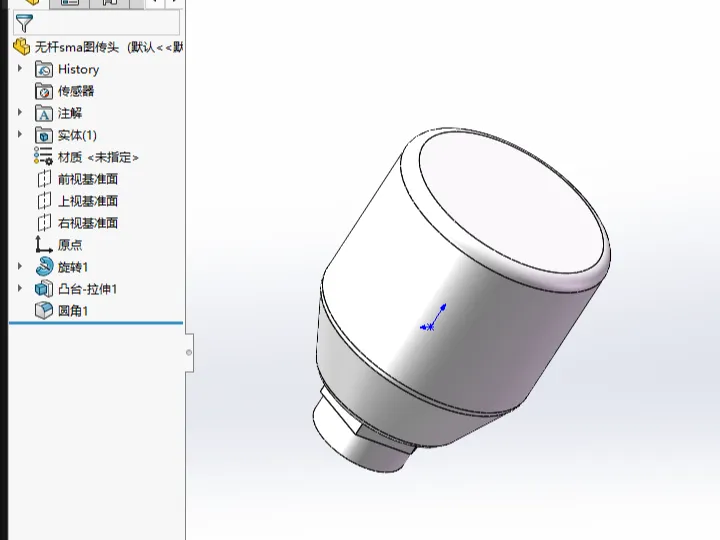The image size is (720, 540).
Task: Select the root part name 无杆sma图传头
Action: pyautogui.click(x=77, y=47)
